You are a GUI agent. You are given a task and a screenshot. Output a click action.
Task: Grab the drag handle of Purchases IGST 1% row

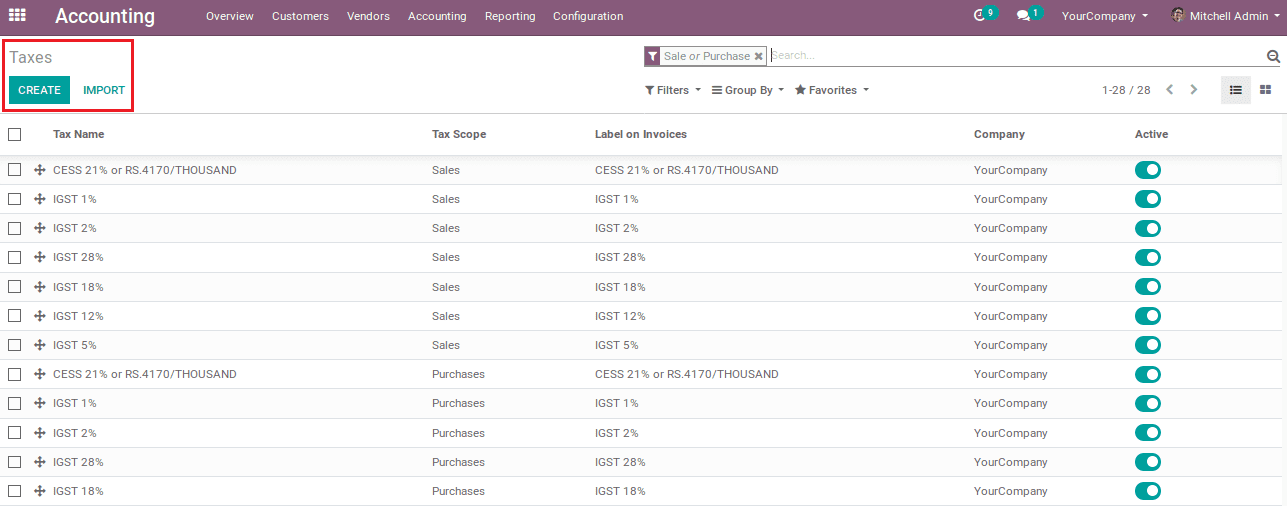(x=40, y=403)
